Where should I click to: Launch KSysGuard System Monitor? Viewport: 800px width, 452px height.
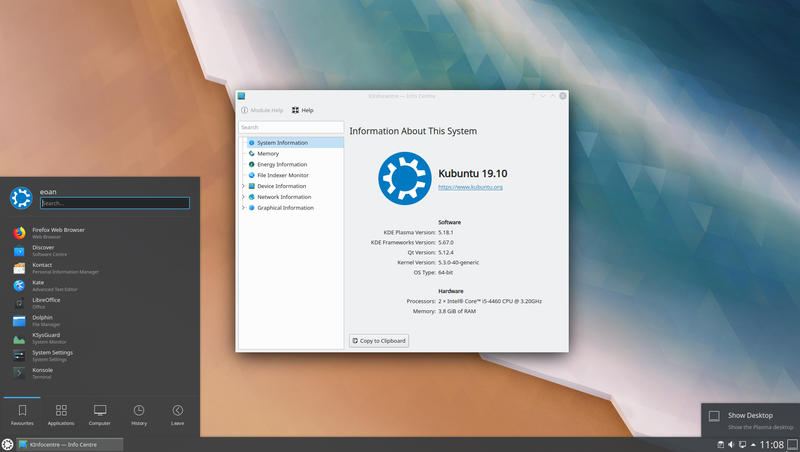[x=100, y=338]
